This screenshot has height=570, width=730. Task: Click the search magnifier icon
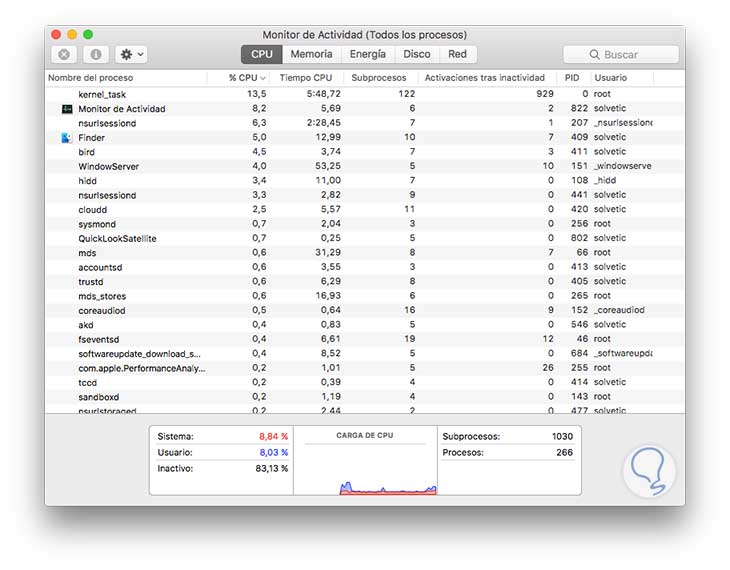click(595, 54)
